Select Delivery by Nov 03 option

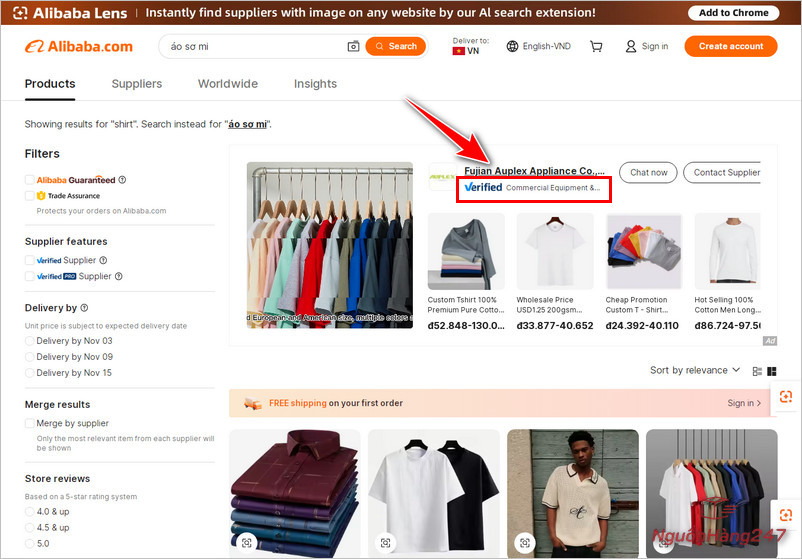tap(30, 341)
